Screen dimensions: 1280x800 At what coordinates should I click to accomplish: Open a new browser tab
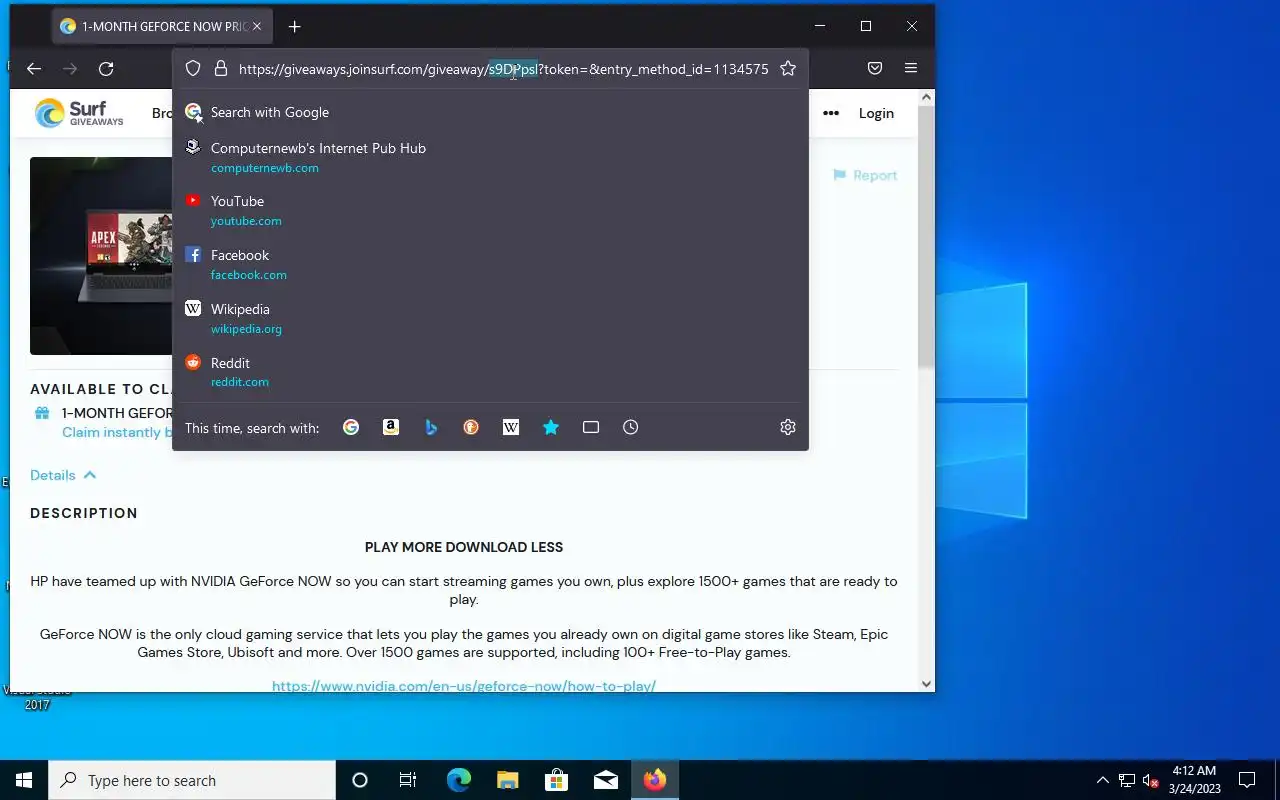[x=294, y=27]
